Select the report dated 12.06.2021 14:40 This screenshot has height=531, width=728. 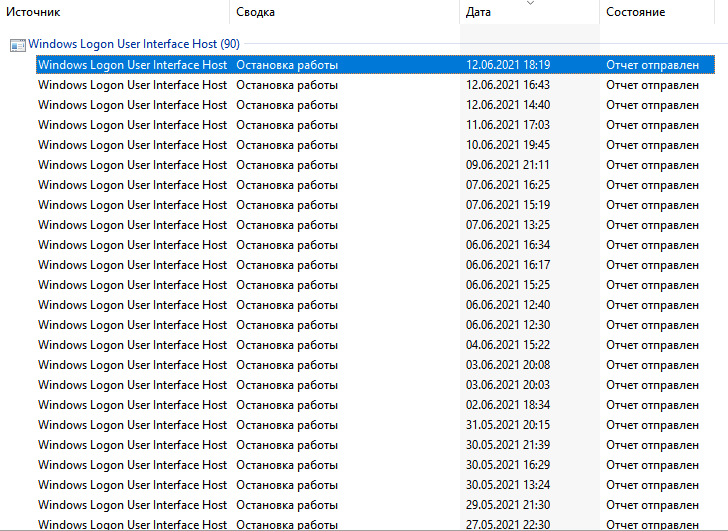click(x=375, y=105)
